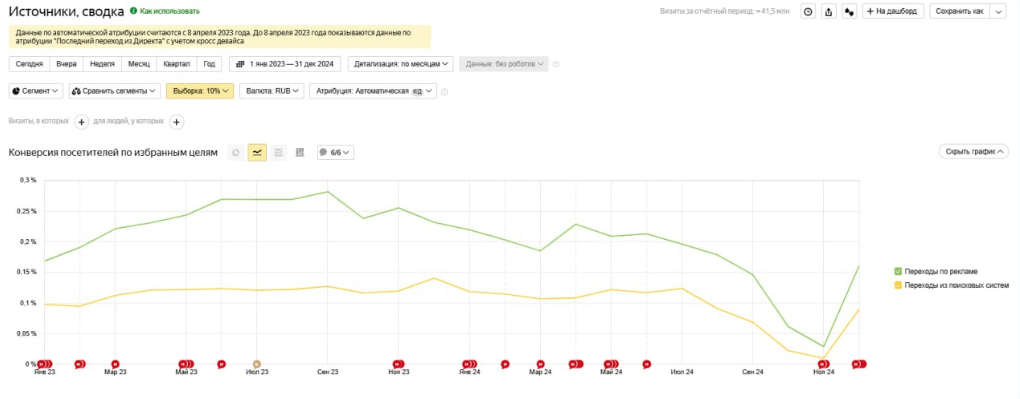Screen dimensions: 1020x399
Task: Toggle 'Переходы из поисковых систем' legend checkbox
Action: (x=898, y=285)
